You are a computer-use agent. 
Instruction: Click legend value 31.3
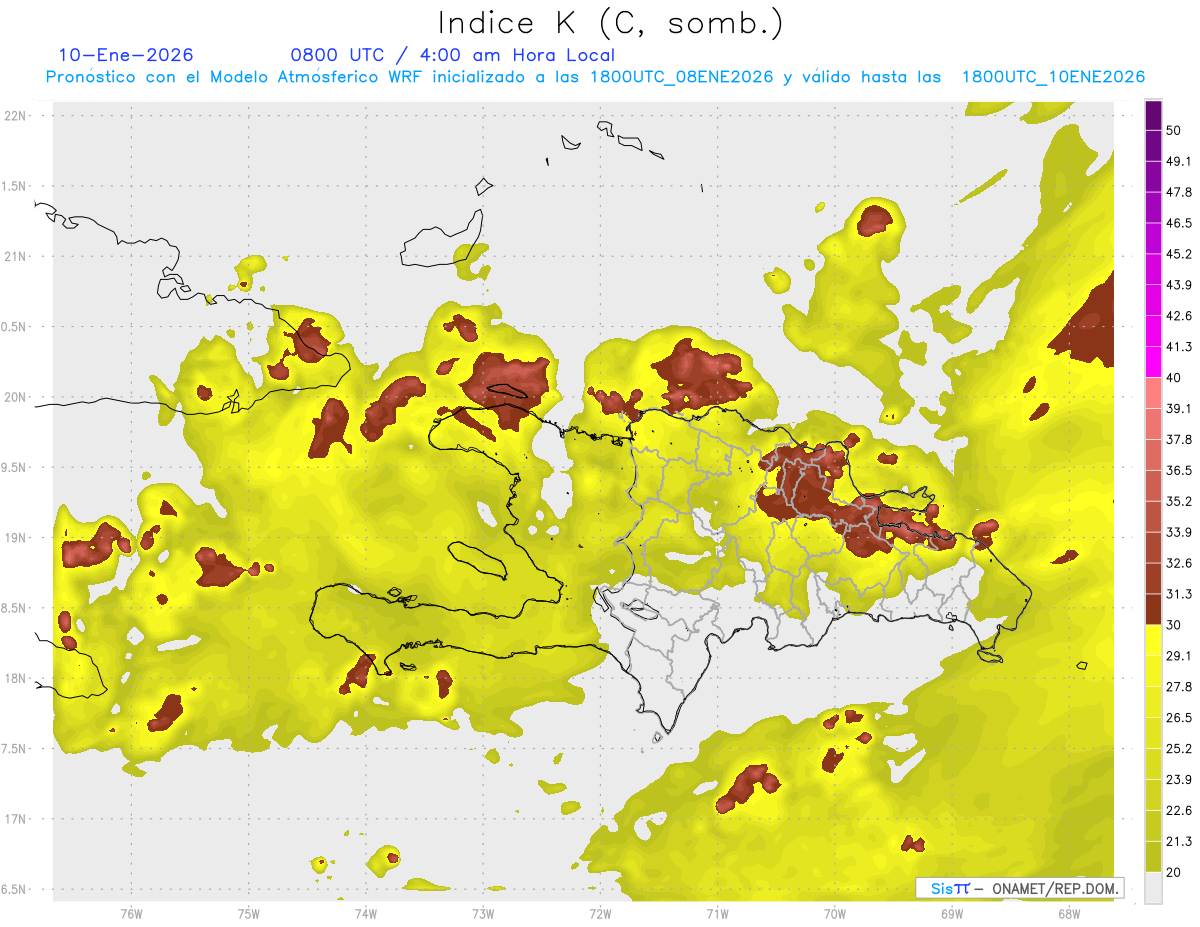(x=1179, y=594)
